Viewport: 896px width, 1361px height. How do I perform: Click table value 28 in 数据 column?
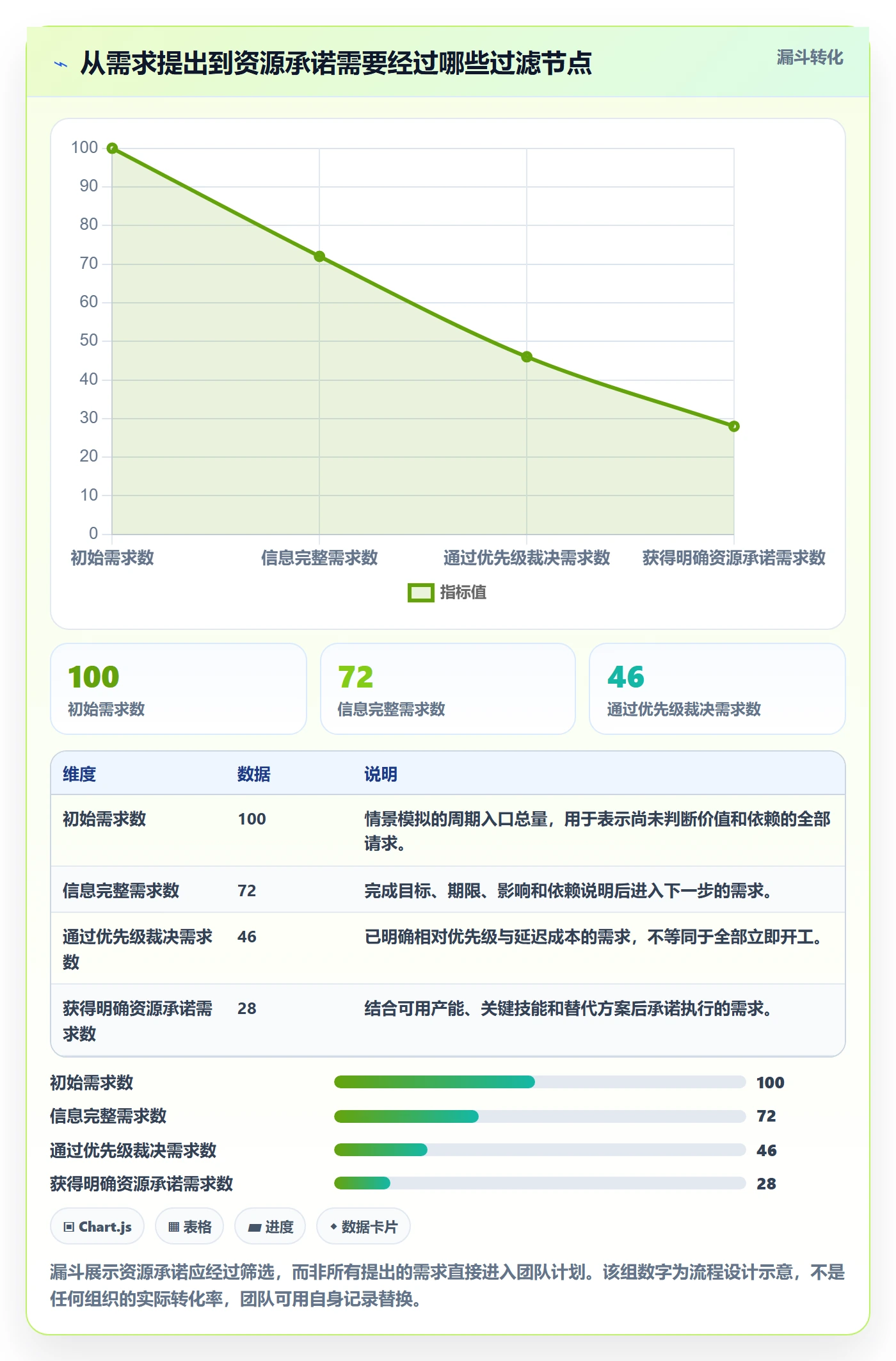click(247, 1008)
